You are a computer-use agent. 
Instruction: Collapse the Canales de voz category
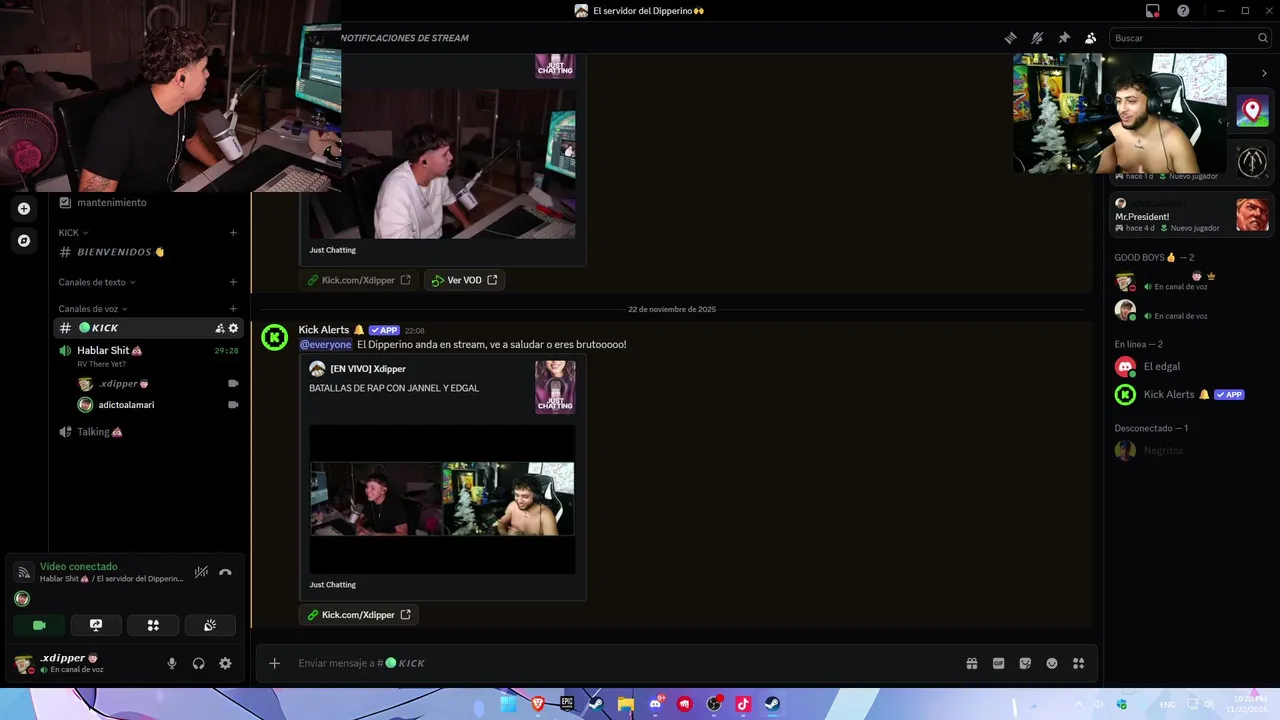(93, 309)
